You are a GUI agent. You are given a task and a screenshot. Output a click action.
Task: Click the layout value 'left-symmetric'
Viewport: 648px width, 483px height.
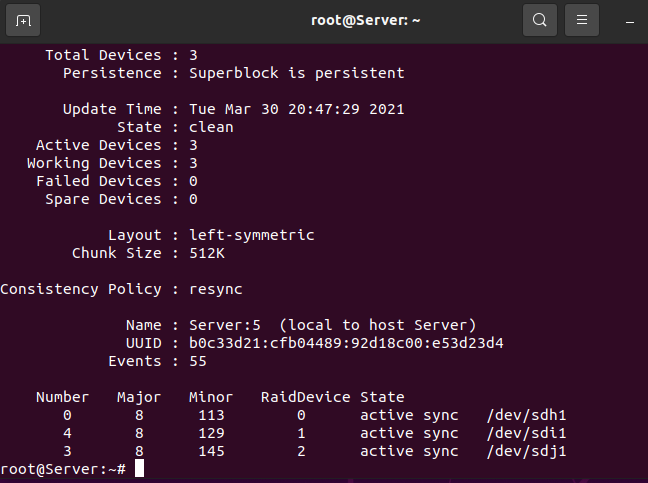click(x=252, y=236)
